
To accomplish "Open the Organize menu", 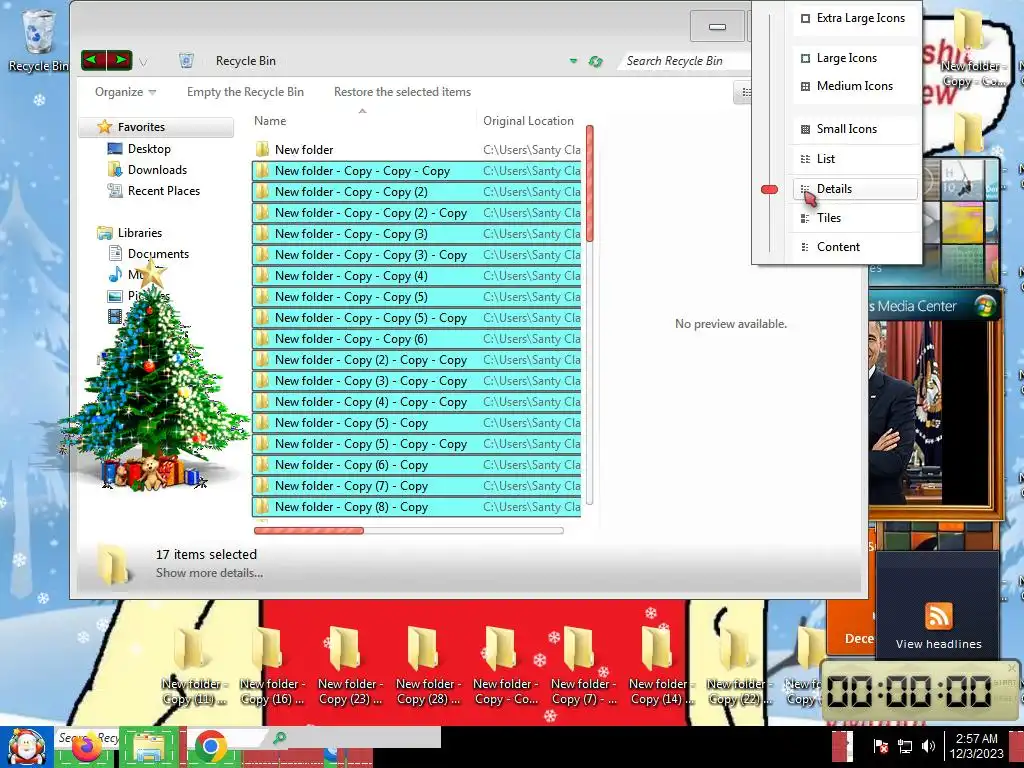I will click(x=125, y=92).
